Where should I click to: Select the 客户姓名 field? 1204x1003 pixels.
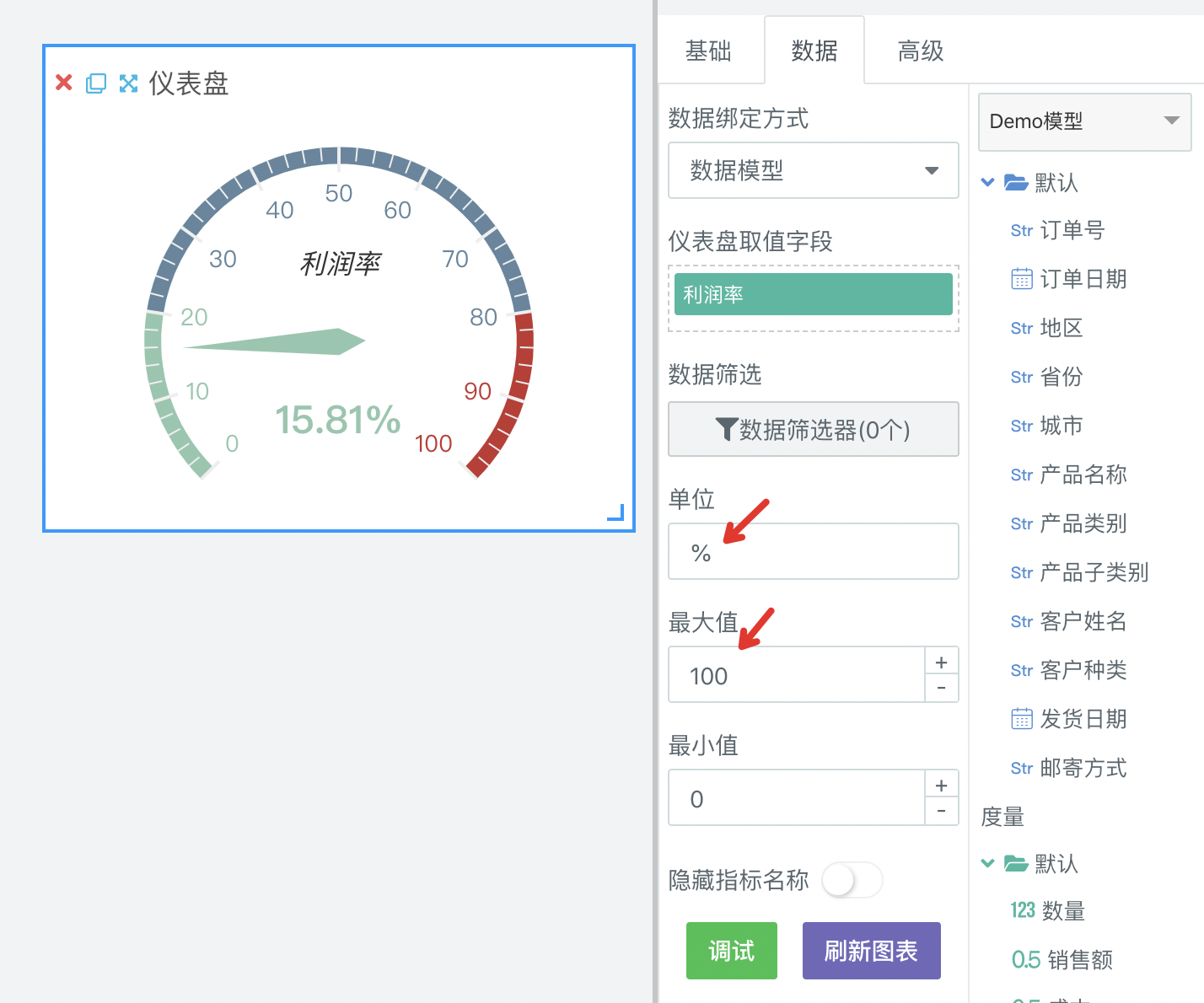pos(1083,622)
